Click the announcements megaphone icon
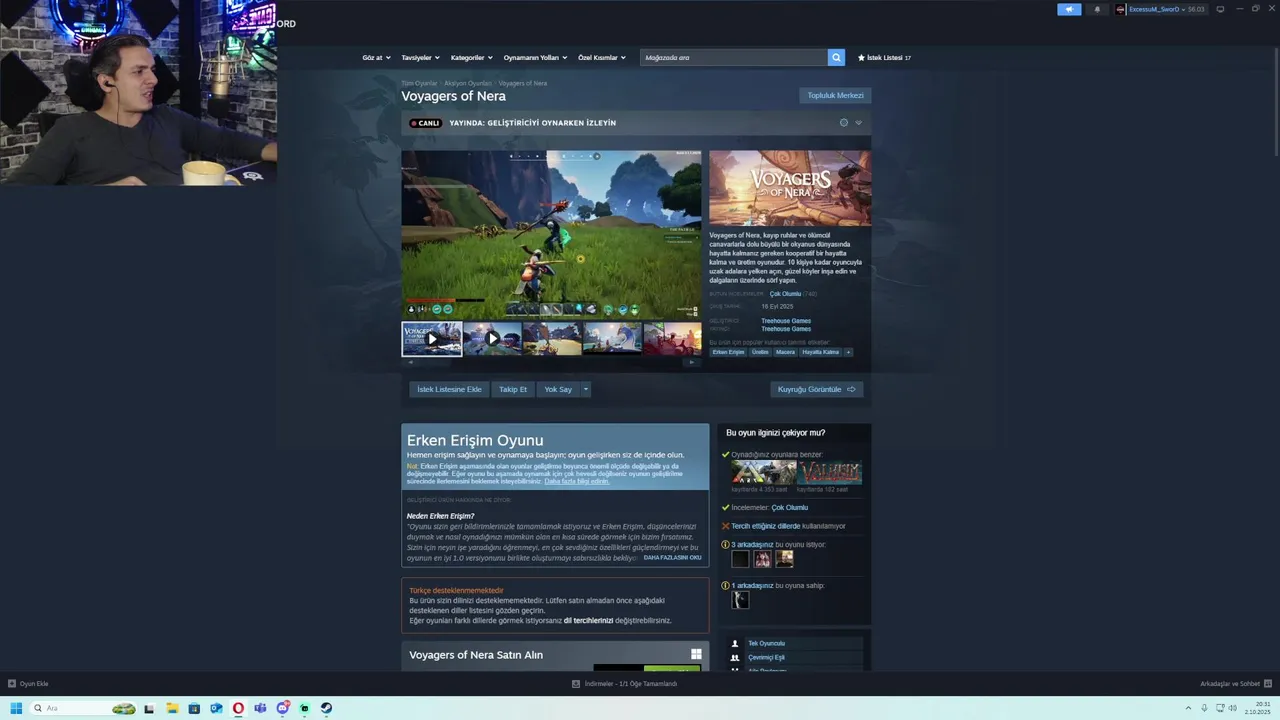Screen dimensions: 1280x720 tap(1069, 9)
